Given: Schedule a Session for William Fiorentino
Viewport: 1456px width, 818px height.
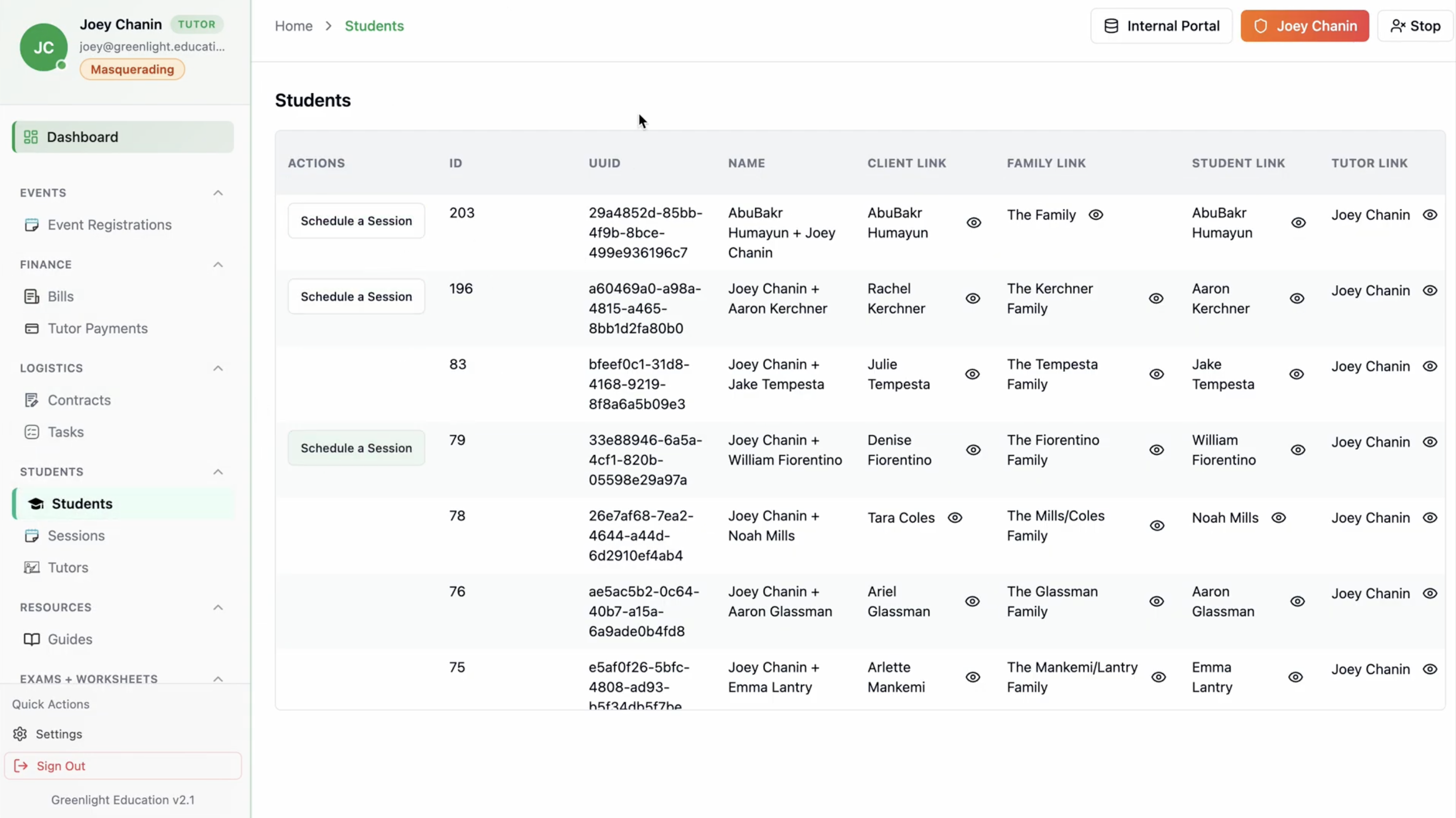Looking at the screenshot, I should (356, 448).
